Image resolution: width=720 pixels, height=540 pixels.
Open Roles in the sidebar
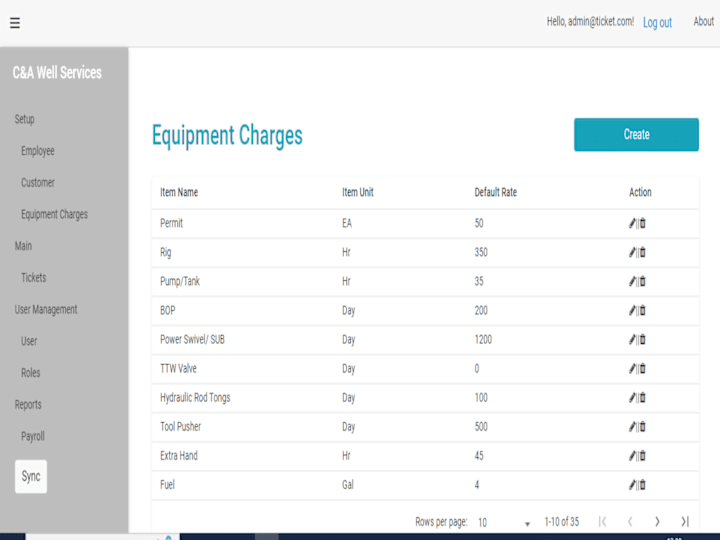coord(30,373)
